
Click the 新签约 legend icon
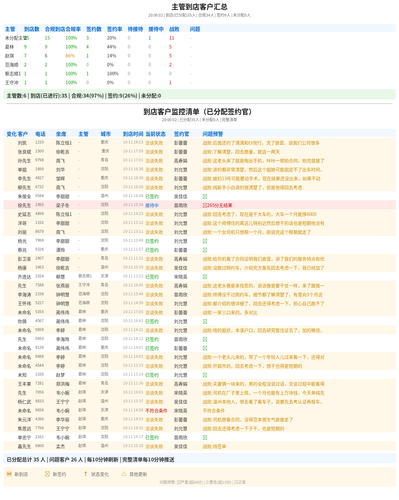coord(47,474)
